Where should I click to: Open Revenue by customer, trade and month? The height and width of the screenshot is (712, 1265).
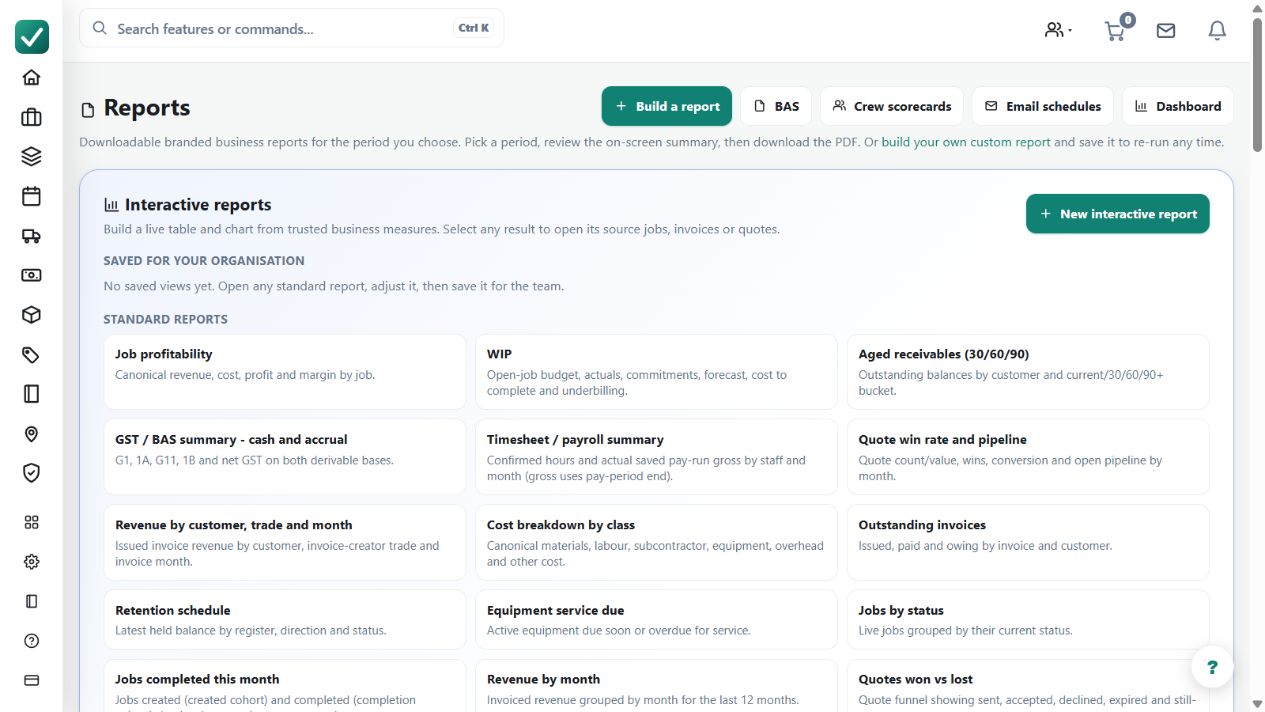point(285,543)
